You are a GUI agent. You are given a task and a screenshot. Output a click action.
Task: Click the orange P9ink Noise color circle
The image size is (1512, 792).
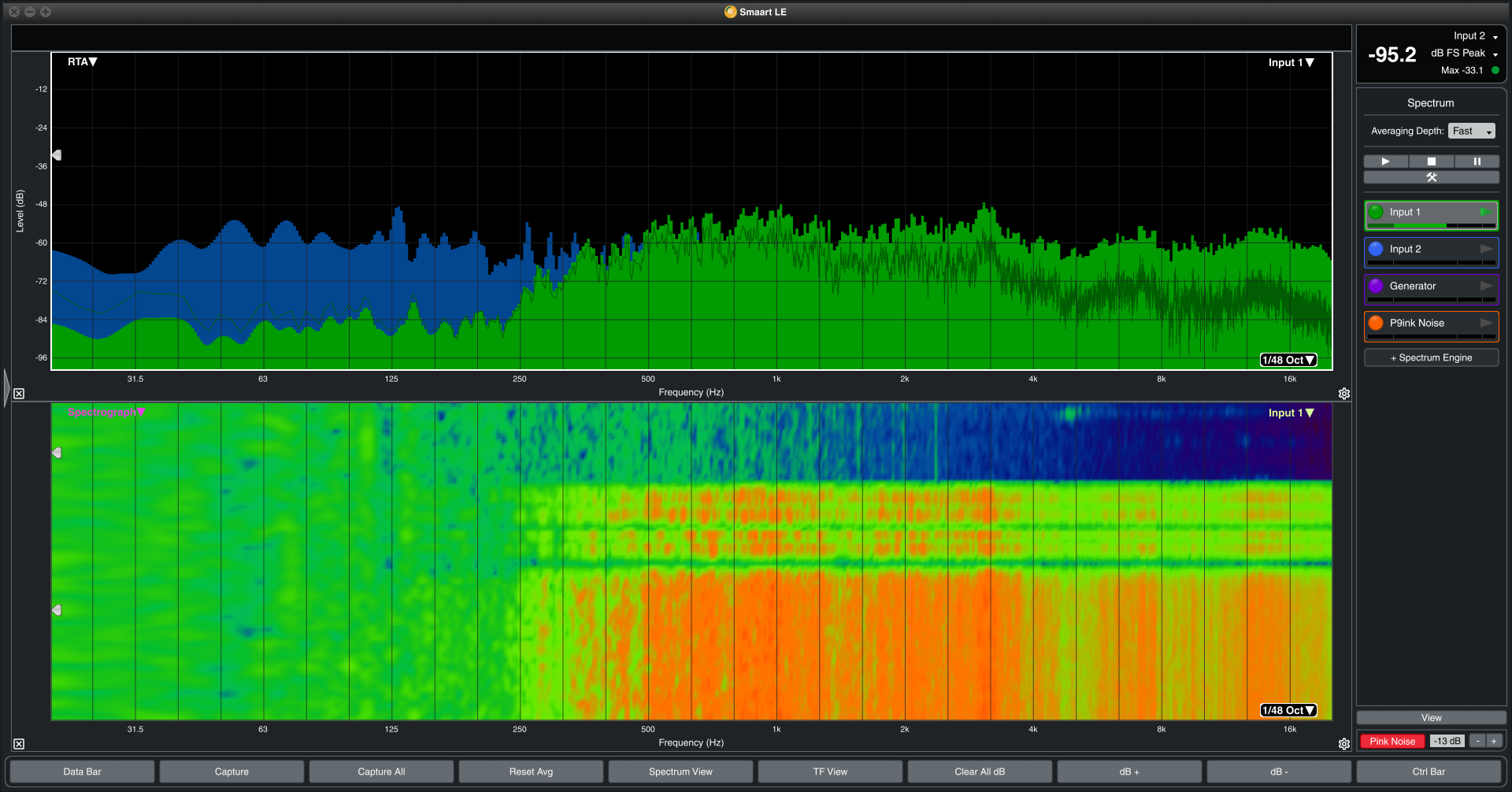pyautogui.click(x=1376, y=323)
